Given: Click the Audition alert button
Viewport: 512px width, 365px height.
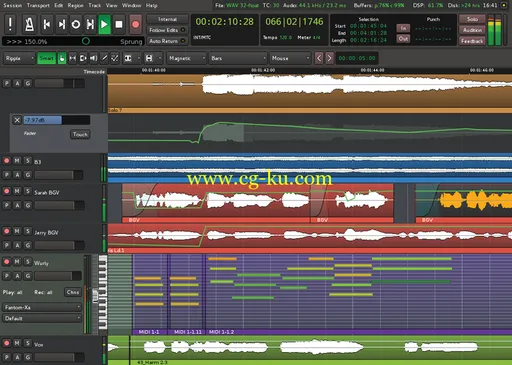Looking at the screenshot, I should 472,30.
